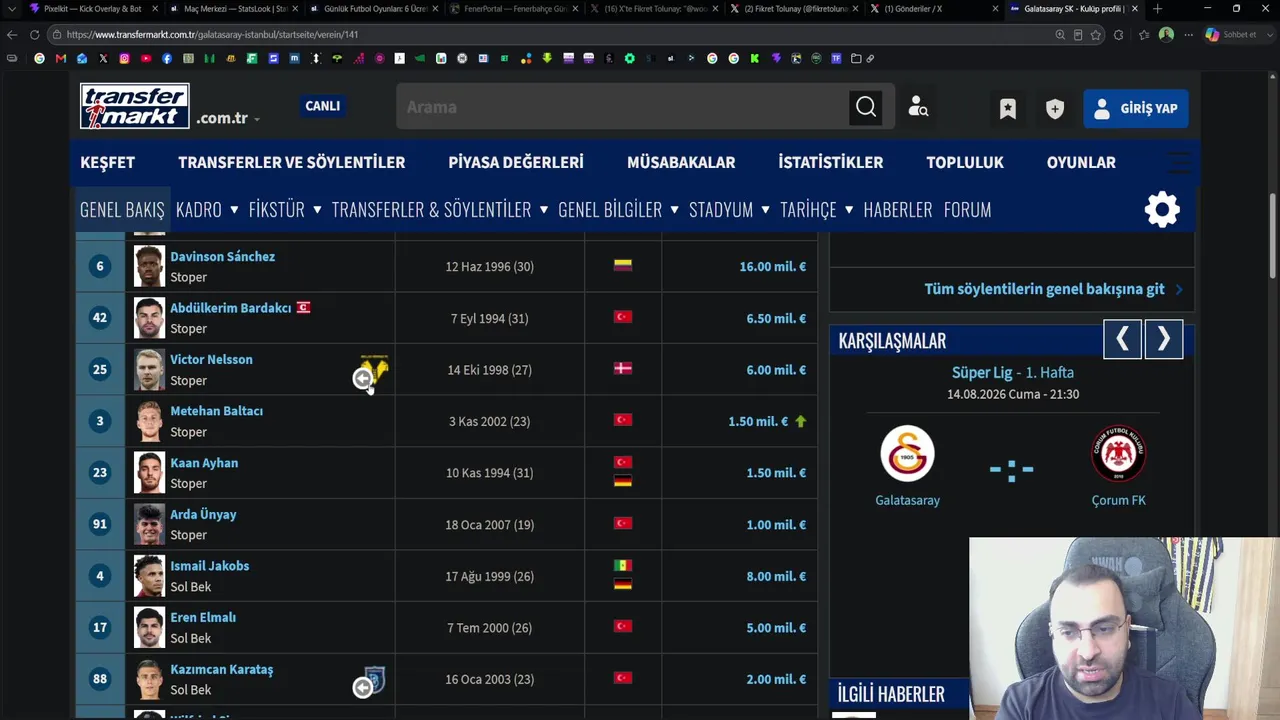The width and height of the screenshot is (1280, 720).
Task: Click Victor Nelsson's transfer club badge
Action: point(375,368)
